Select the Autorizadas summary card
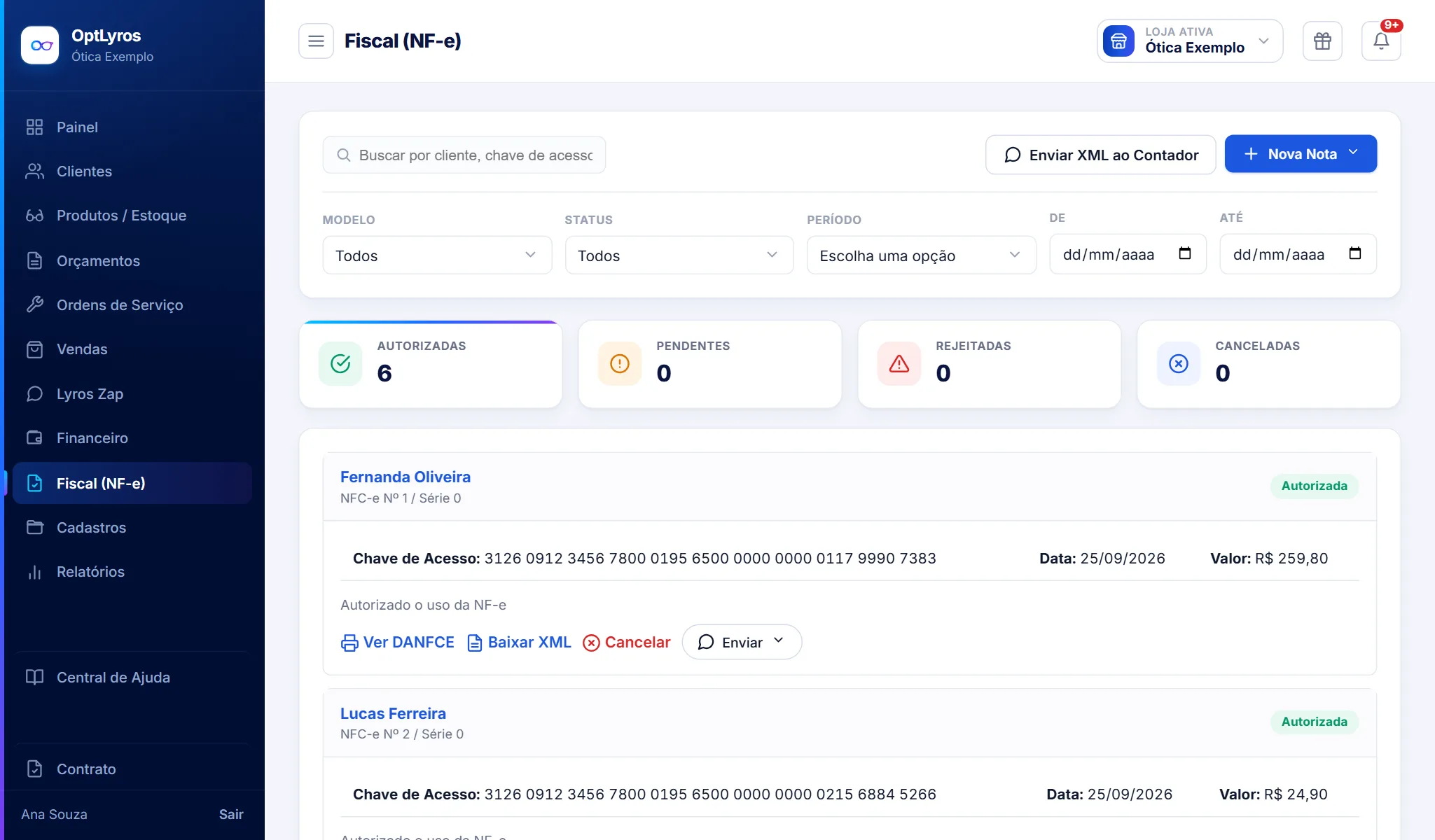The height and width of the screenshot is (840, 1435). 431,364
